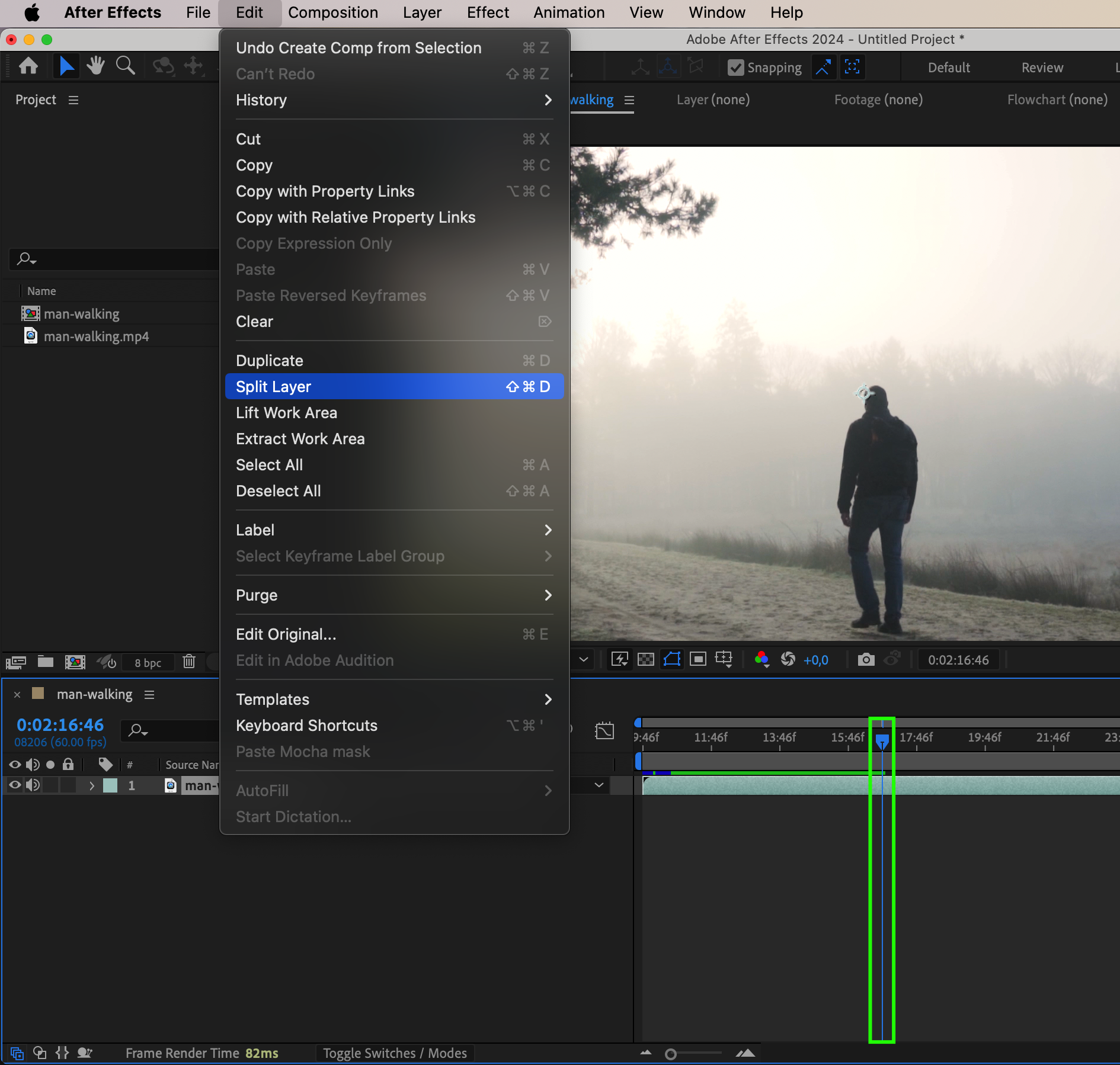Delete selected item with trash icon
This screenshot has width=1120, height=1065.
(x=189, y=662)
